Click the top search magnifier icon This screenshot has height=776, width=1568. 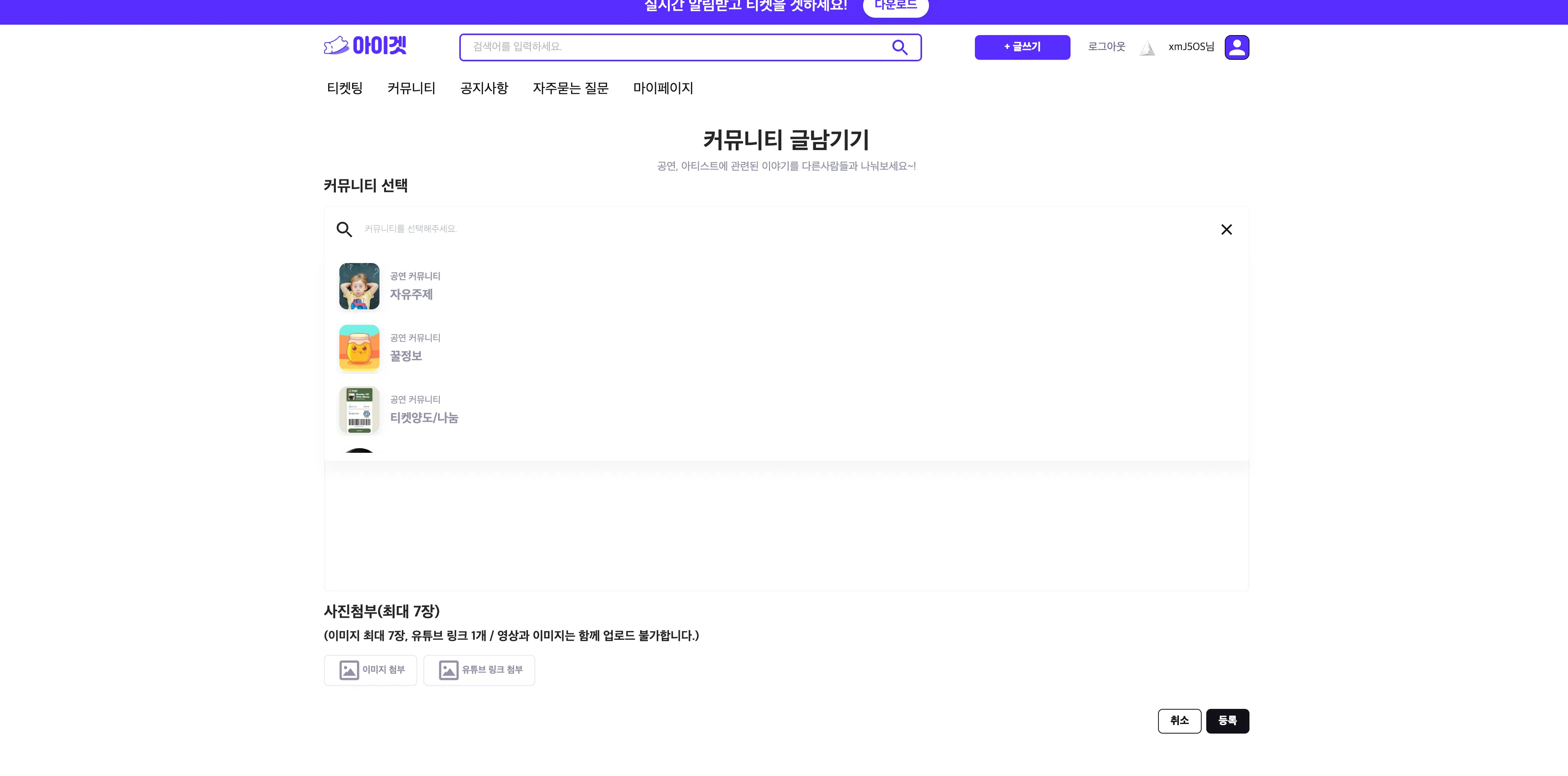point(900,47)
